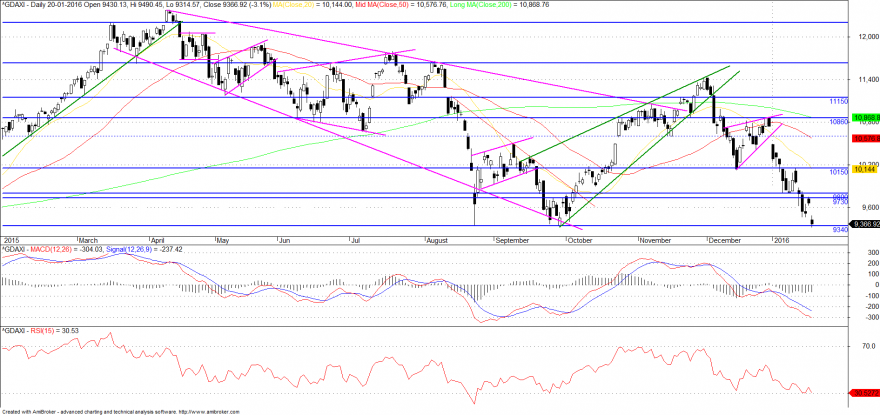880x415 pixels.
Task: Click the 'Jun' label on time axis
Action: [x=284, y=240]
